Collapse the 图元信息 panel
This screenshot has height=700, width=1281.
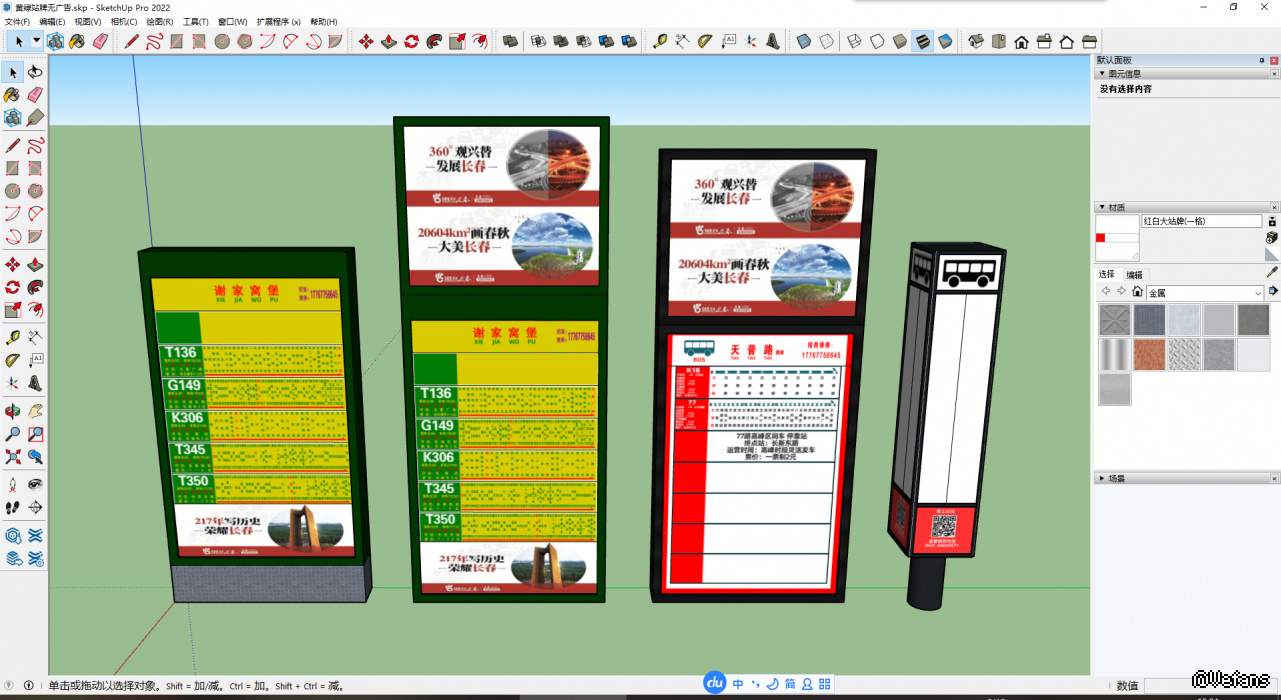pyautogui.click(x=1102, y=73)
